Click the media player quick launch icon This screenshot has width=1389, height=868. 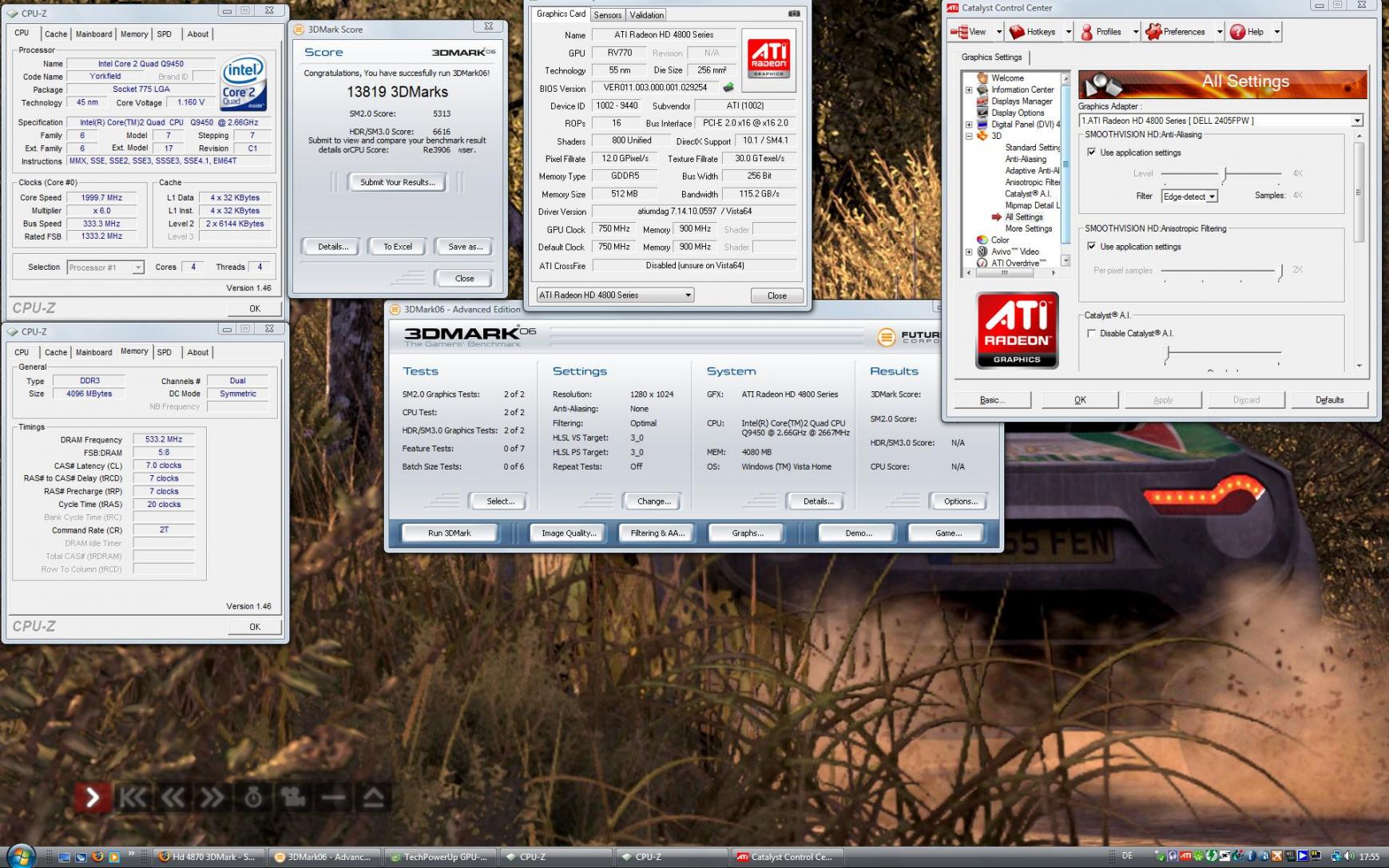click(x=114, y=857)
